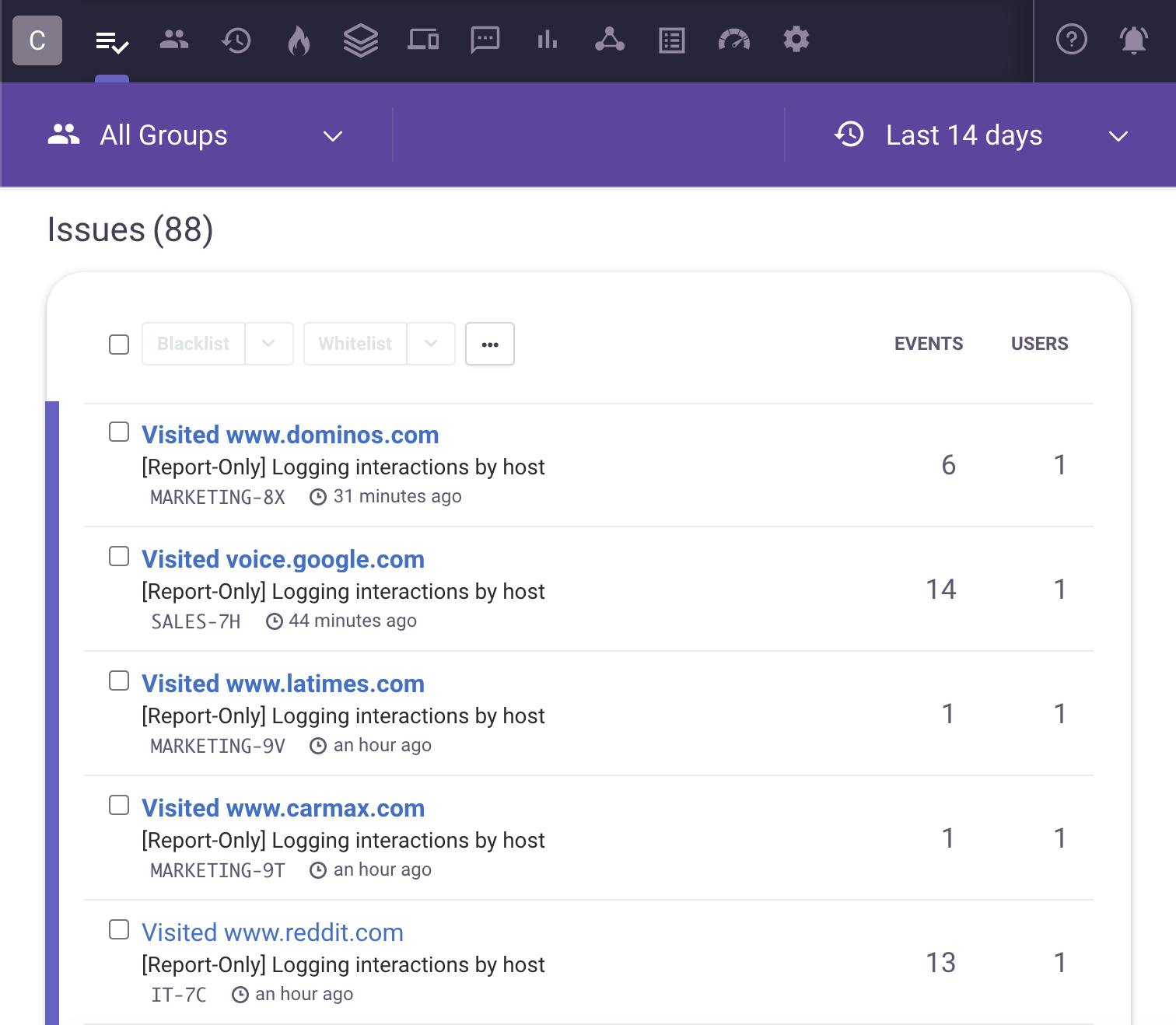The width and height of the screenshot is (1176, 1025).
Task: Click the event count 13
Action: 941,962
